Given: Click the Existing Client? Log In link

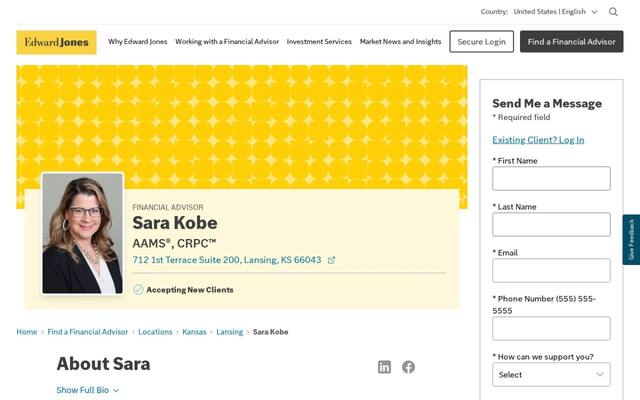Looking at the screenshot, I should 538,140.
